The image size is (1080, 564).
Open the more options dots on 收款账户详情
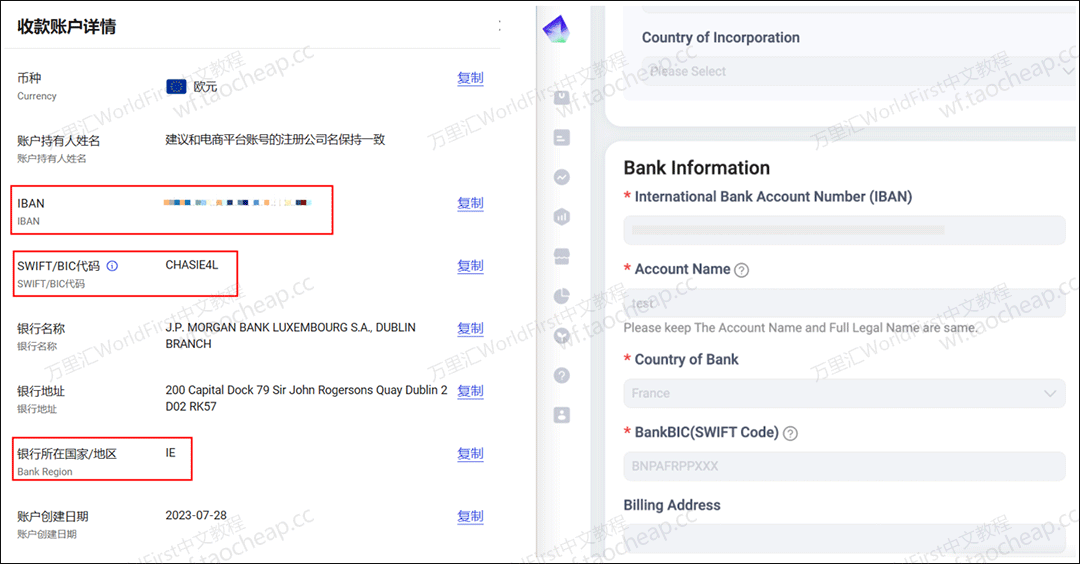[x=499, y=26]
